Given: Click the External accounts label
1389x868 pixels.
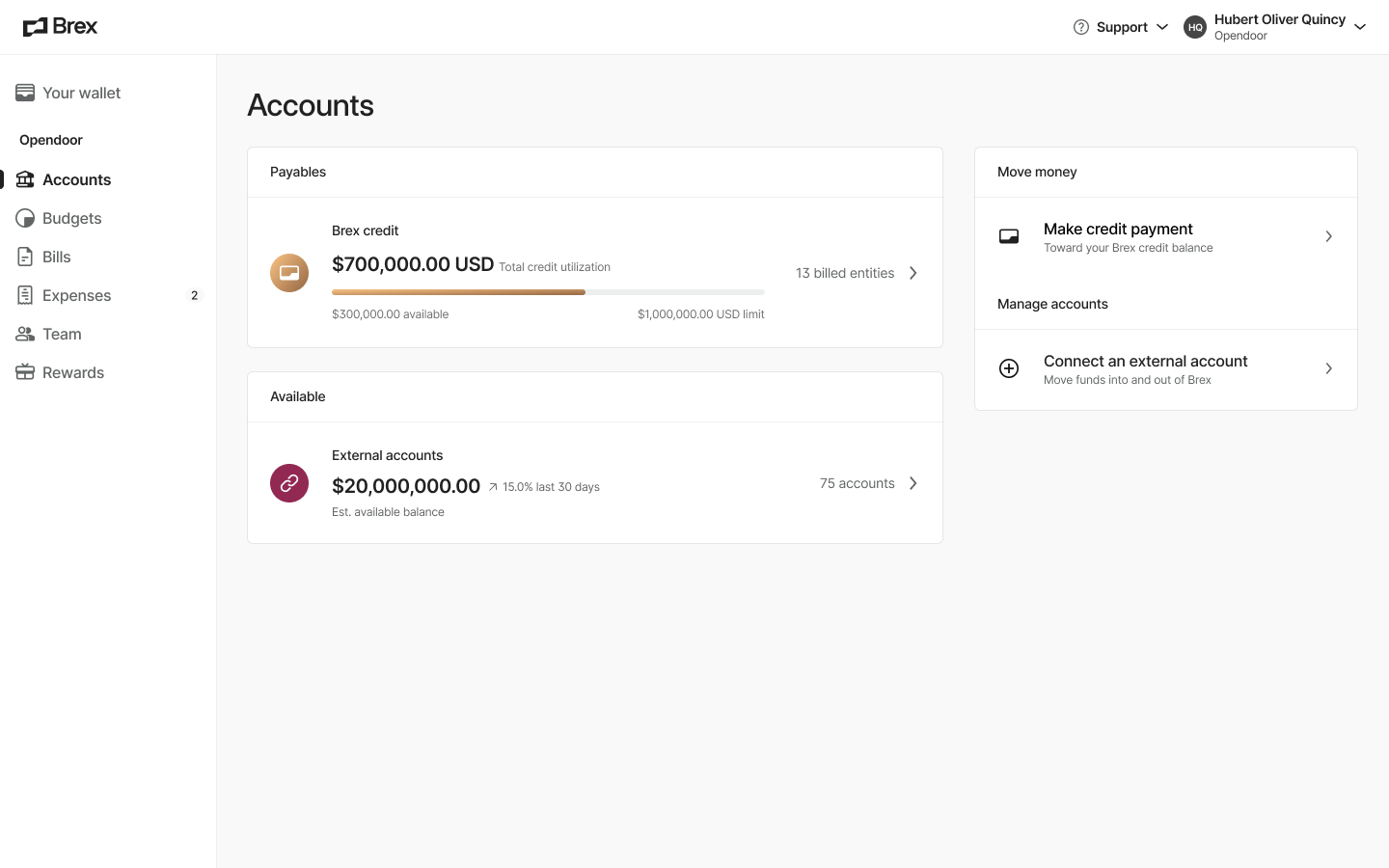Looking at the screenshot, I should click(387, 455).
